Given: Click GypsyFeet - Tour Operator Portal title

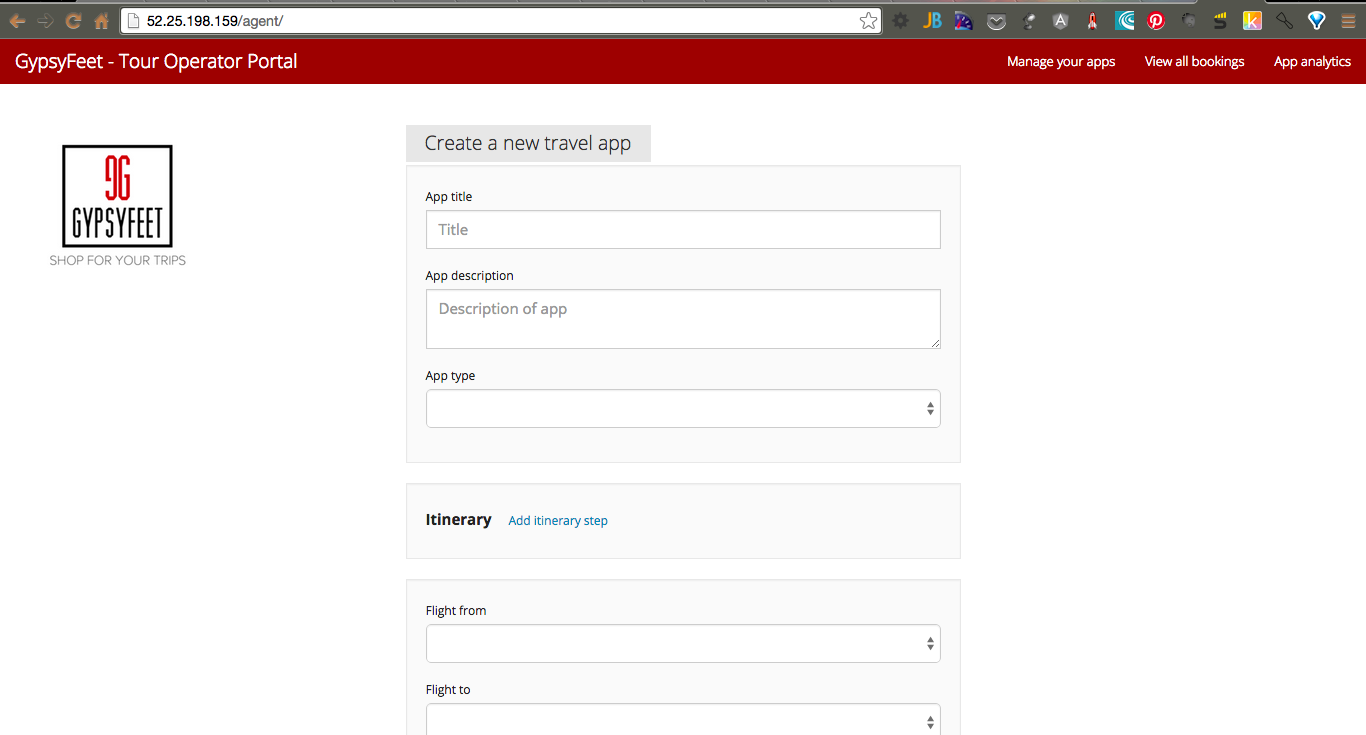Looking at the screenshot, I should point(156,61).
